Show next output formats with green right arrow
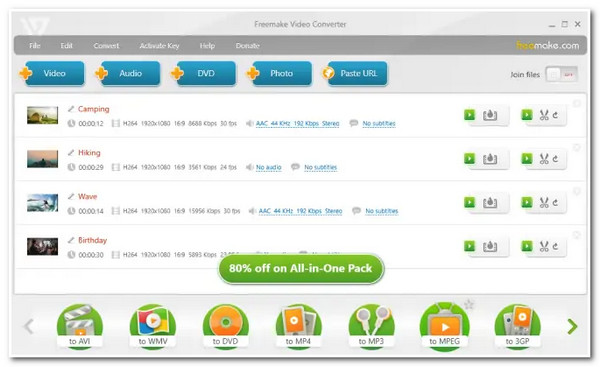The height and width of the screenshot is (367, 600). tap(572, 326)
